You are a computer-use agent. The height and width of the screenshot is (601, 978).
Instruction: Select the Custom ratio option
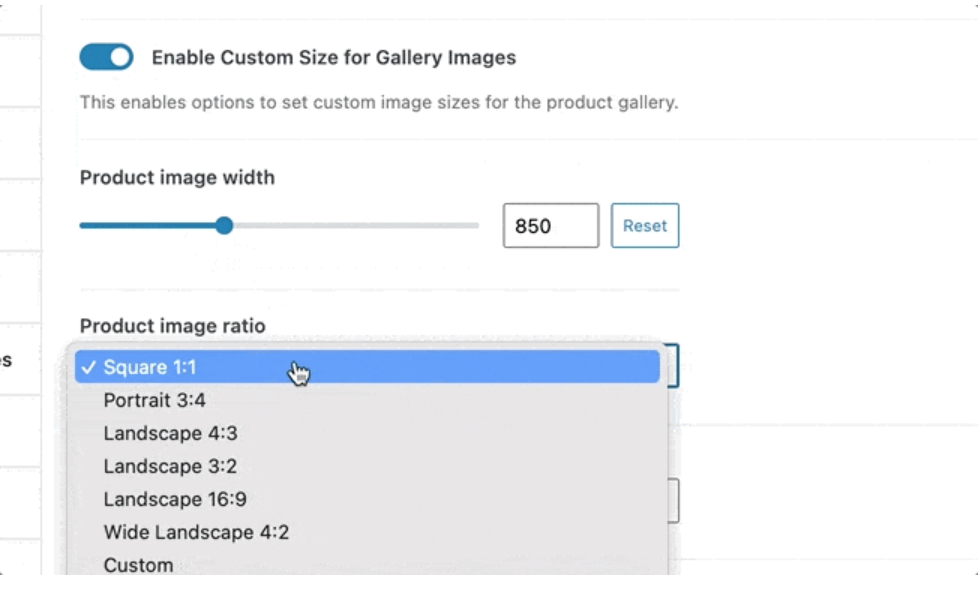pyautogui.click(x=138, y=565)
